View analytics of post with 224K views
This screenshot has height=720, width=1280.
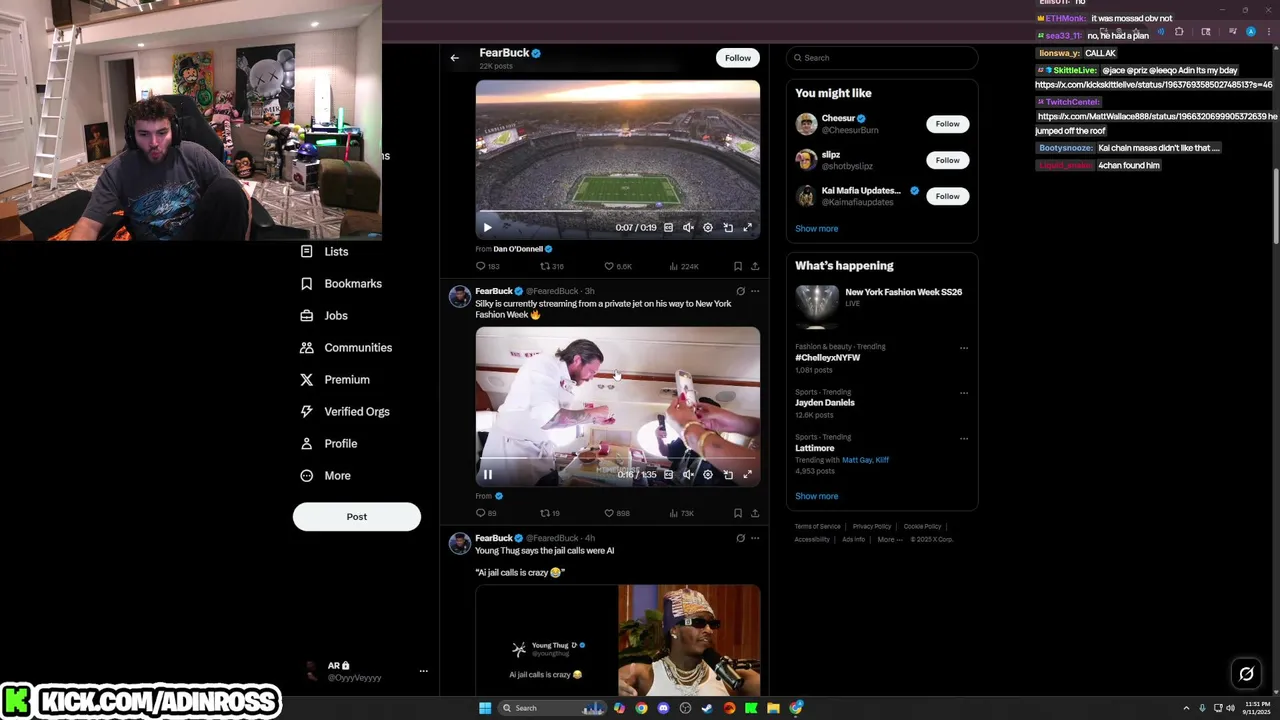(x=684, y=267)
